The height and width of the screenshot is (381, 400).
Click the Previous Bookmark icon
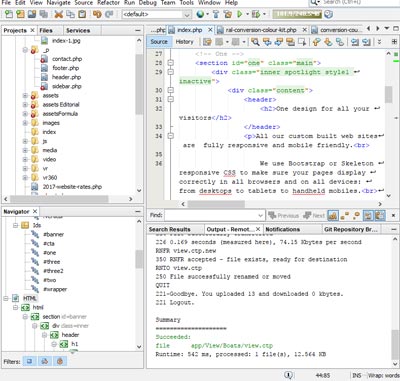316,42
